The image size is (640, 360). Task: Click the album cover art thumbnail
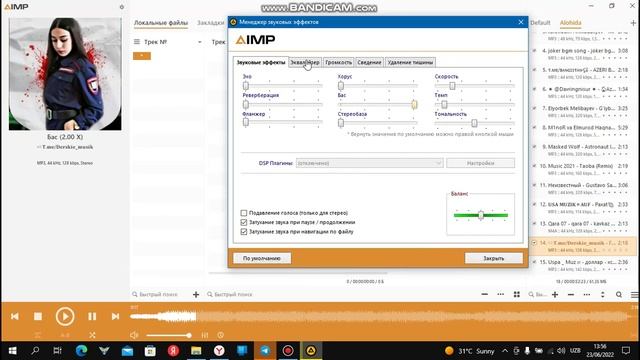65,74
